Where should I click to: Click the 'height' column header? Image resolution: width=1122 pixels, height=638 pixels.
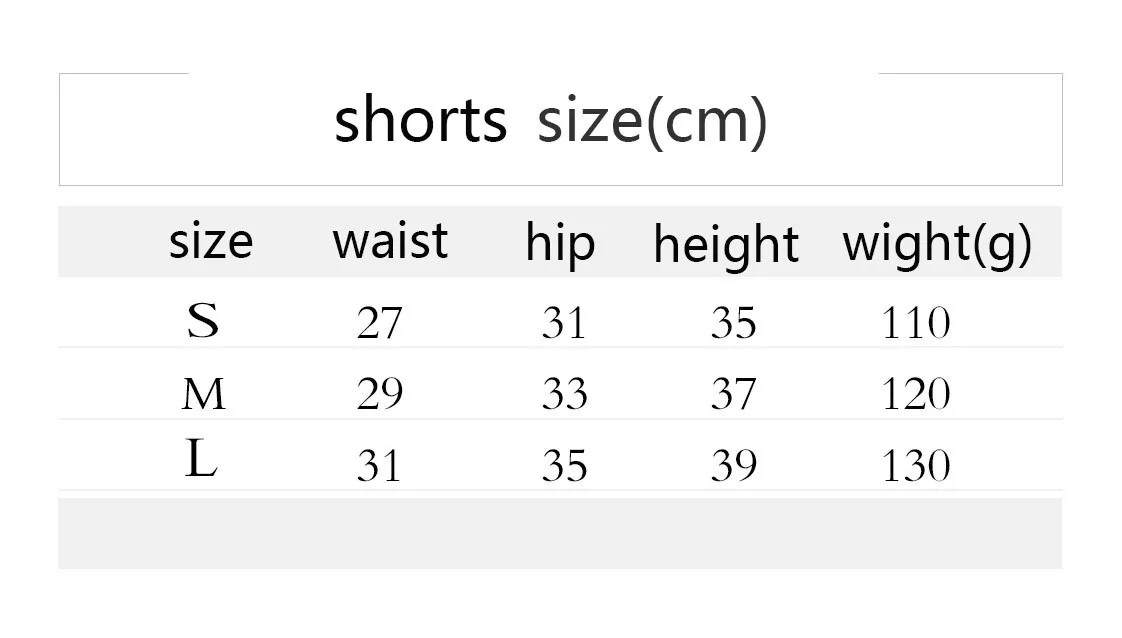coord(726,245)
